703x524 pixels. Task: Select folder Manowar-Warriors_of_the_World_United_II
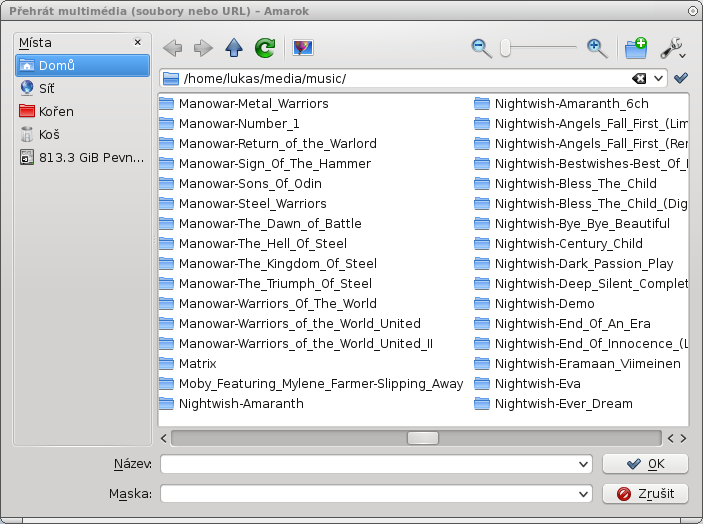(x=296, y=344)
